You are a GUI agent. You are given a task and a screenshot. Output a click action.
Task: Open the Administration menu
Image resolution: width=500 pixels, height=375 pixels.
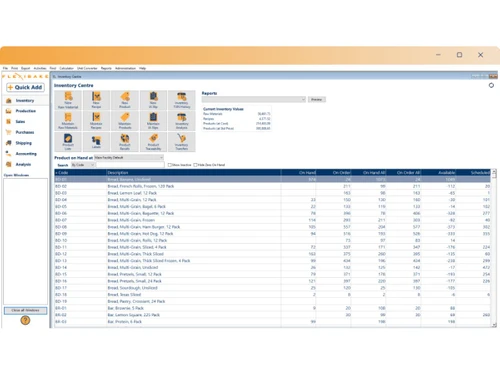coord(125,68)
